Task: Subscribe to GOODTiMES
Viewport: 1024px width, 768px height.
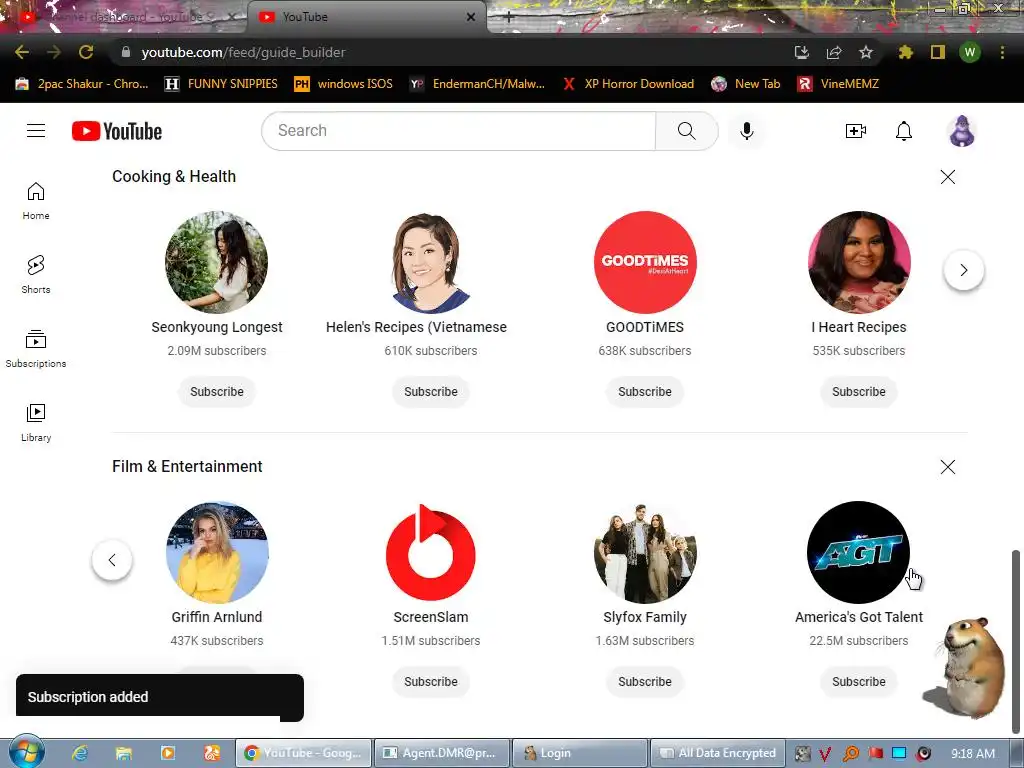Action: tap(645, 392)
